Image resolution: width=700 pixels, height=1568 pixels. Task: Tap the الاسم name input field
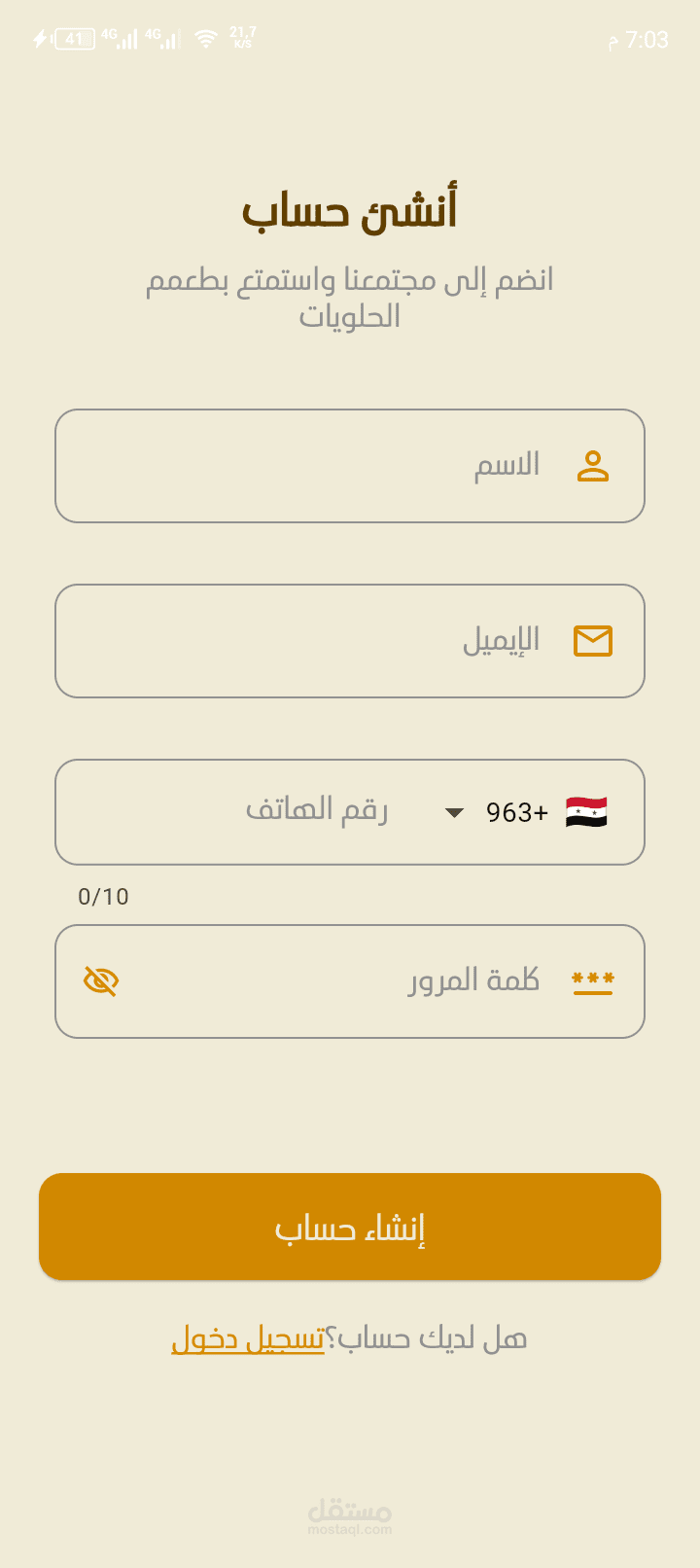click(x=321, y=466)
